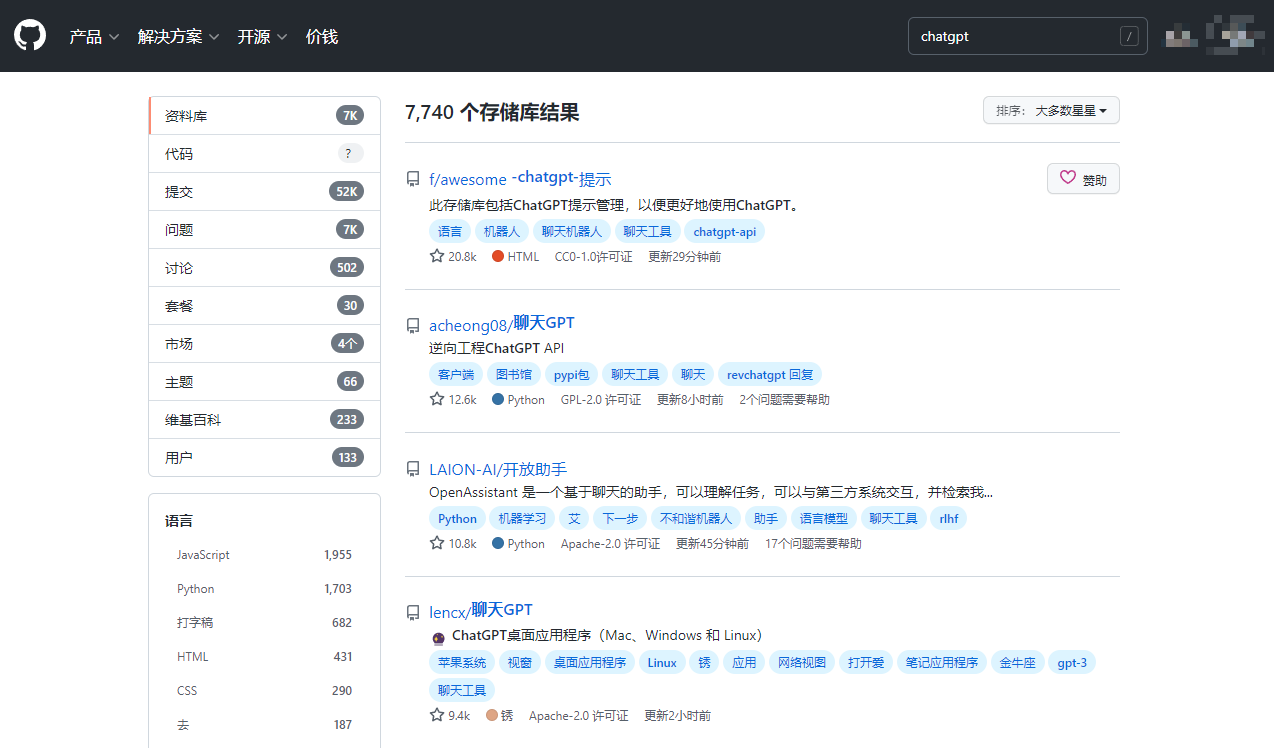Open the acheong08/聊天GPT repository link

click(x=502, y=324)
